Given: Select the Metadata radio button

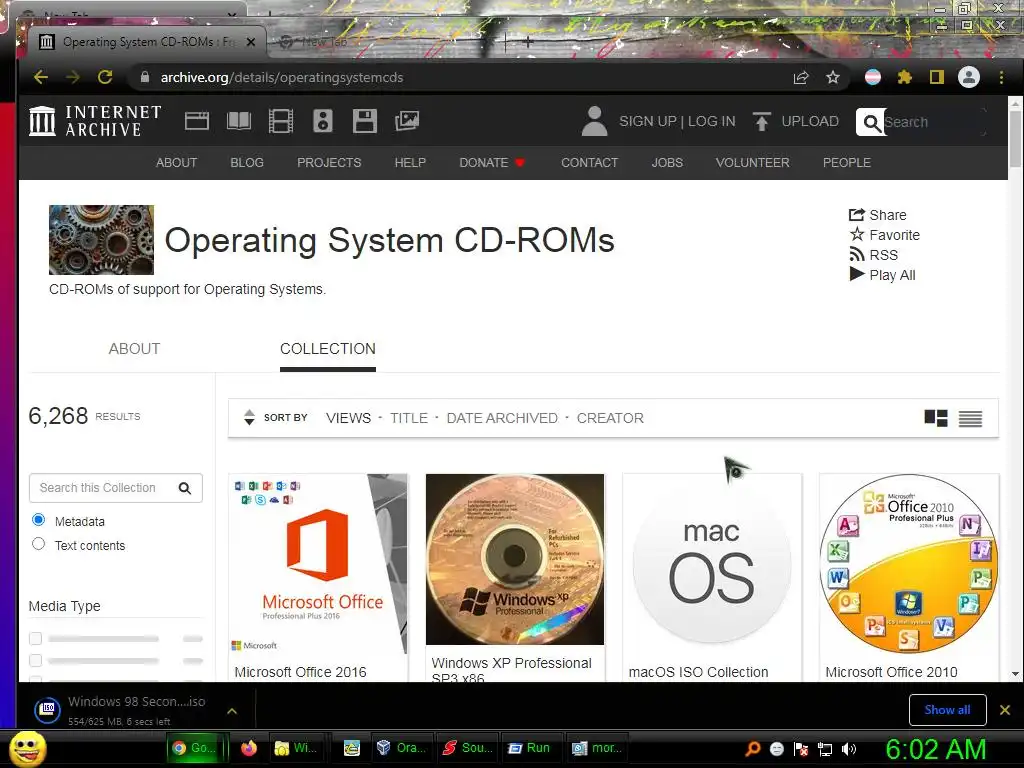Looking at the screenshot, I should [39, 520].
